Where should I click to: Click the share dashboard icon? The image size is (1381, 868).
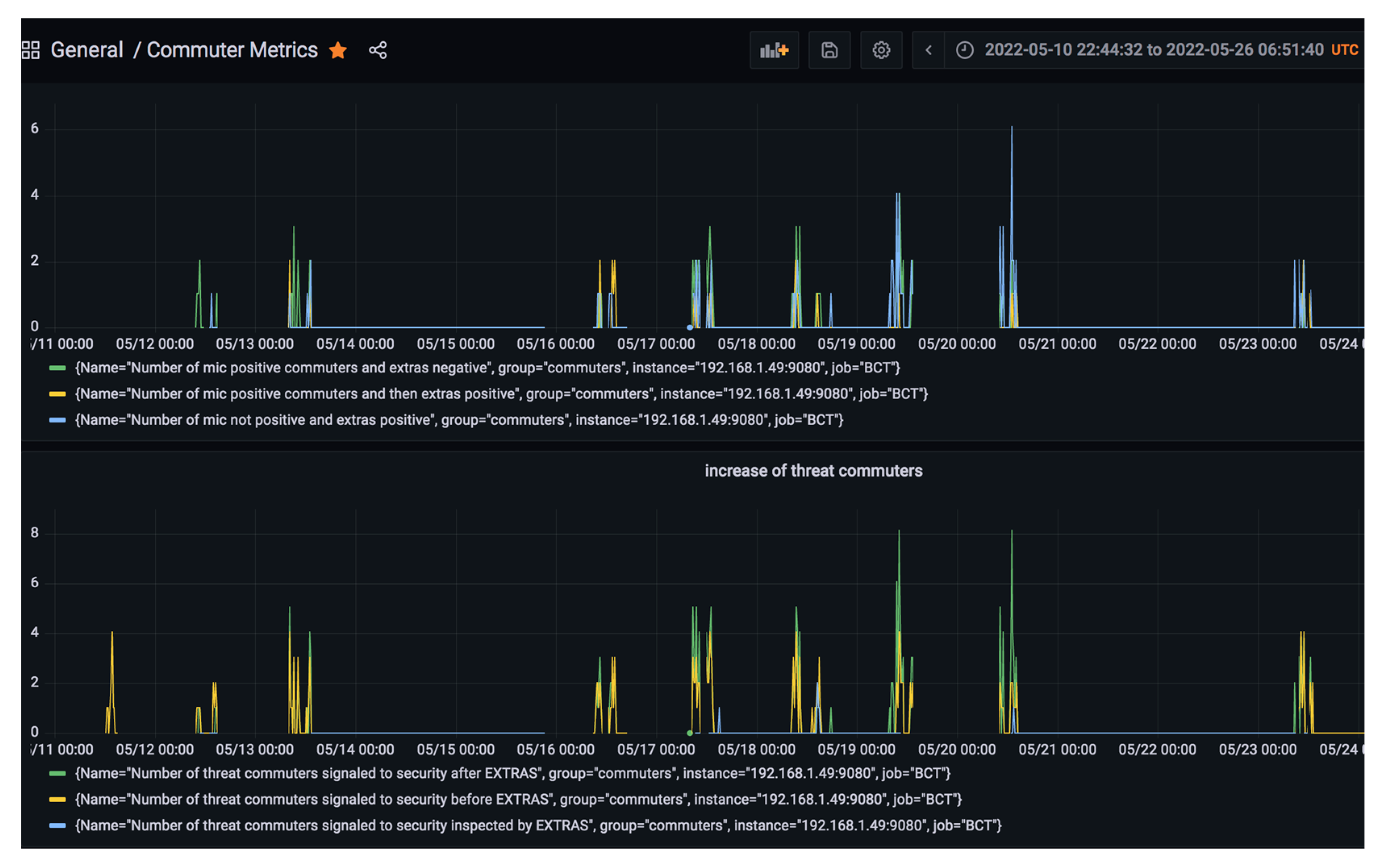[x=378, y=50]
